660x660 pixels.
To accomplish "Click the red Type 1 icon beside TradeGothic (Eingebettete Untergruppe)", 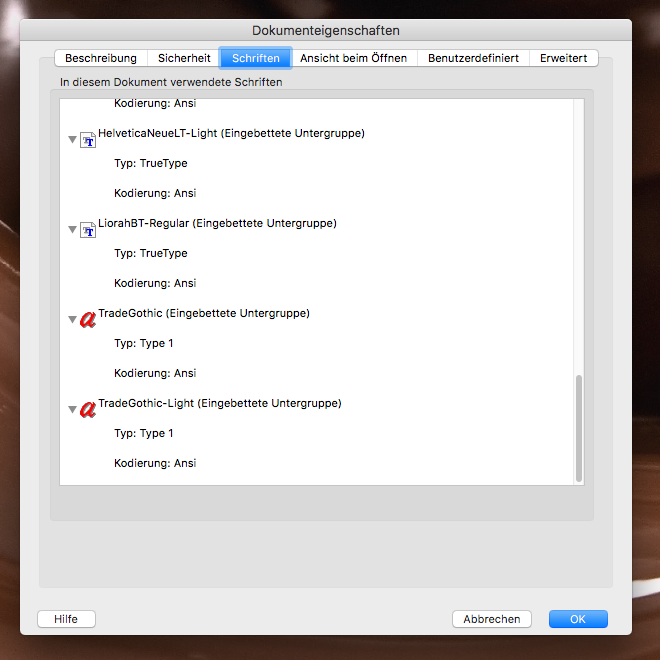I will 88,319.
